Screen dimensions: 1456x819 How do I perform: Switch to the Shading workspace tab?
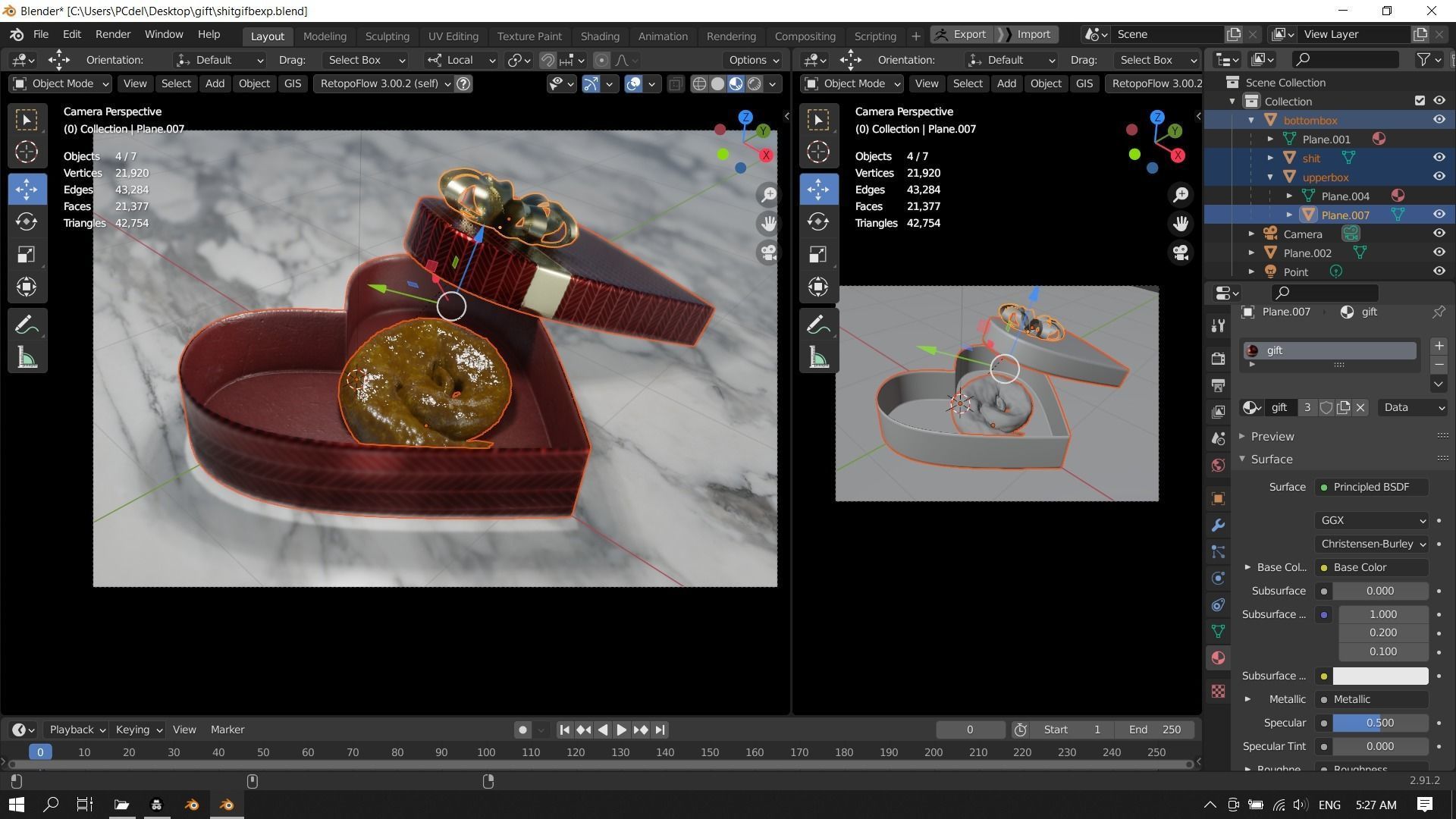pos(599,36)
